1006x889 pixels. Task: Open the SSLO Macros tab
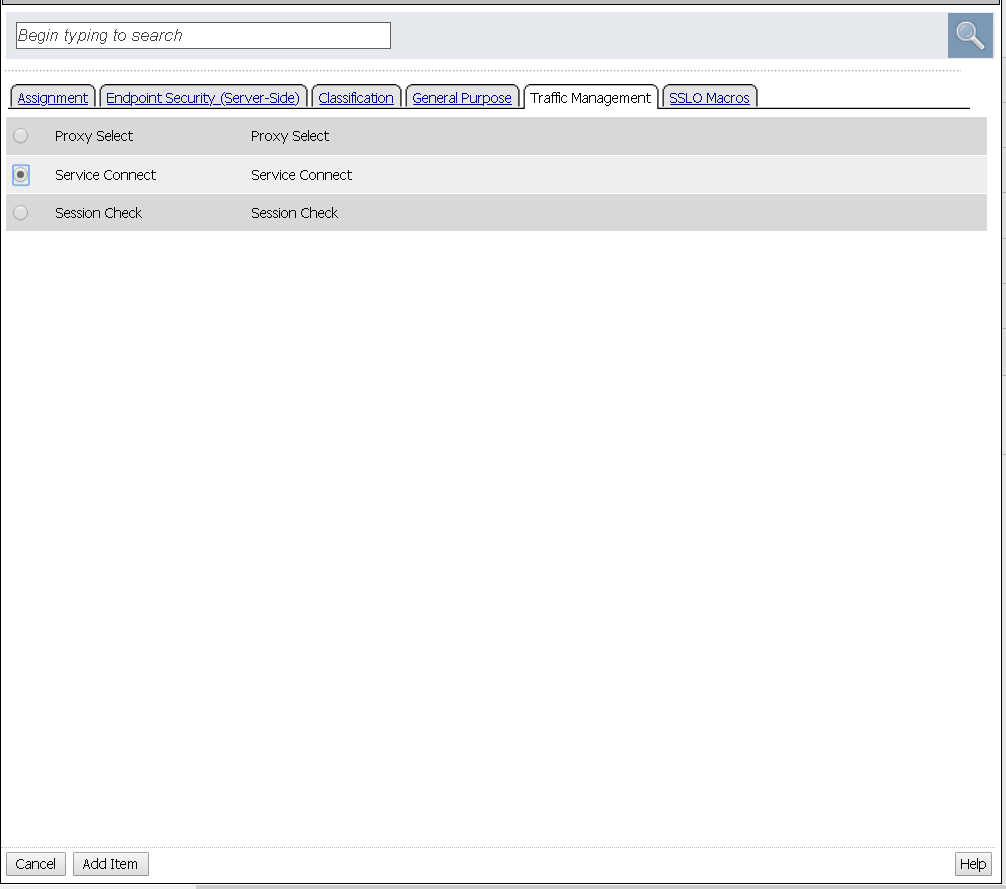click(709, 98)
